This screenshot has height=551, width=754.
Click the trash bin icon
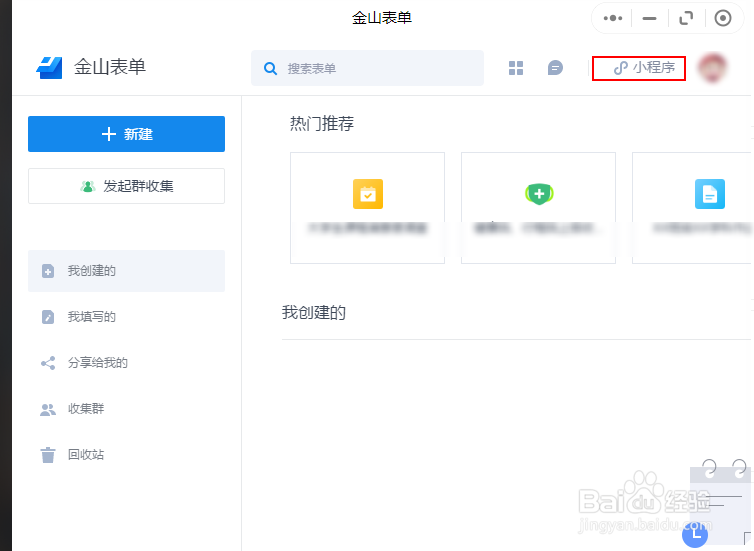pos(48,455)
